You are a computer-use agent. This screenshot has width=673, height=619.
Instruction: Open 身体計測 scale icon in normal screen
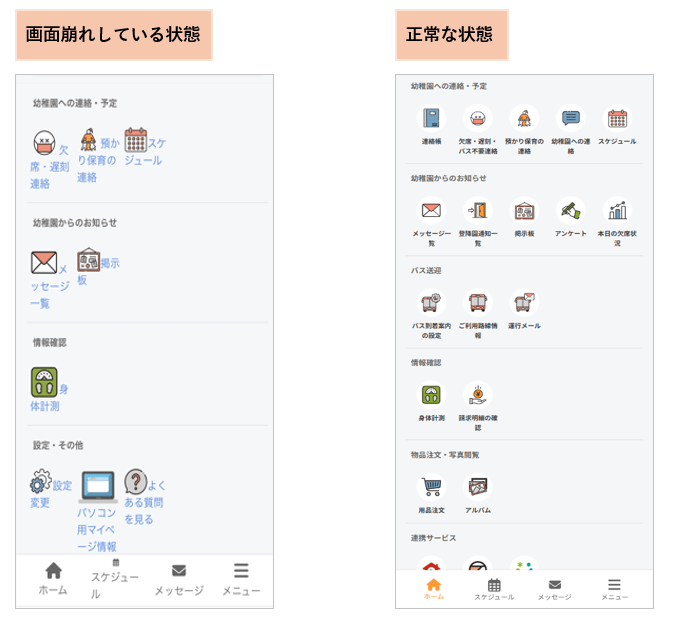(x=431, y=395)
